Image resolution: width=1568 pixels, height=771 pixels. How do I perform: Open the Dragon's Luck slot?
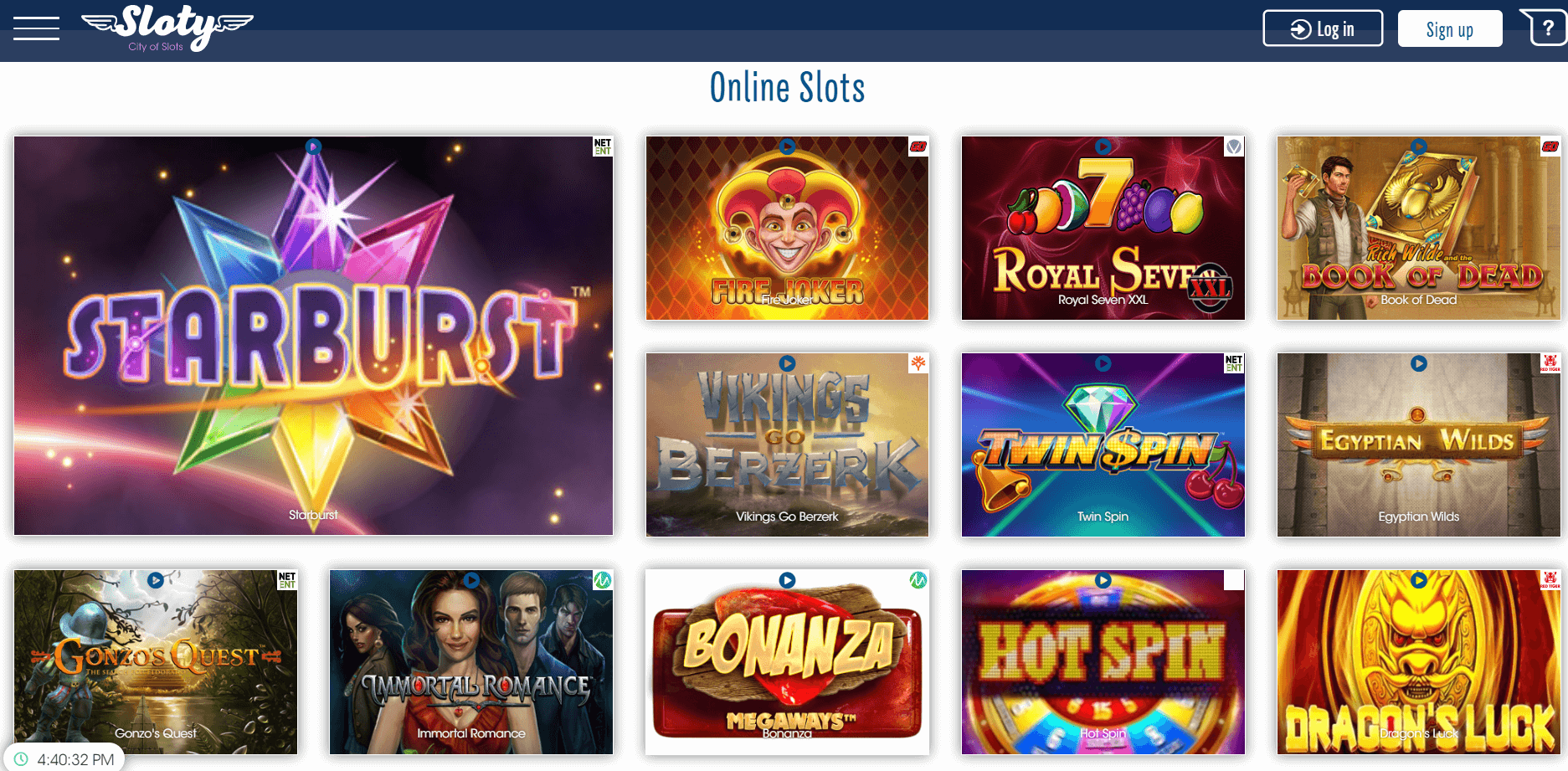click(1418, 662)
